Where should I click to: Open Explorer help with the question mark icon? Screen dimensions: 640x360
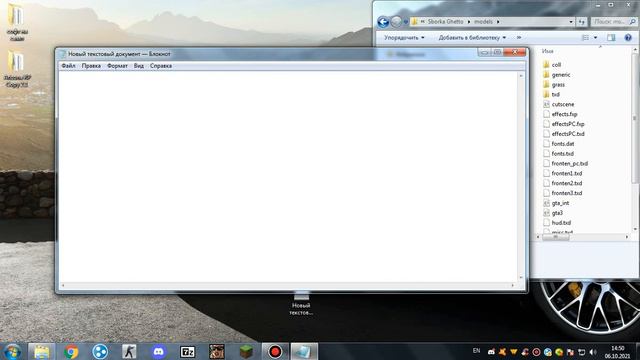628,38
